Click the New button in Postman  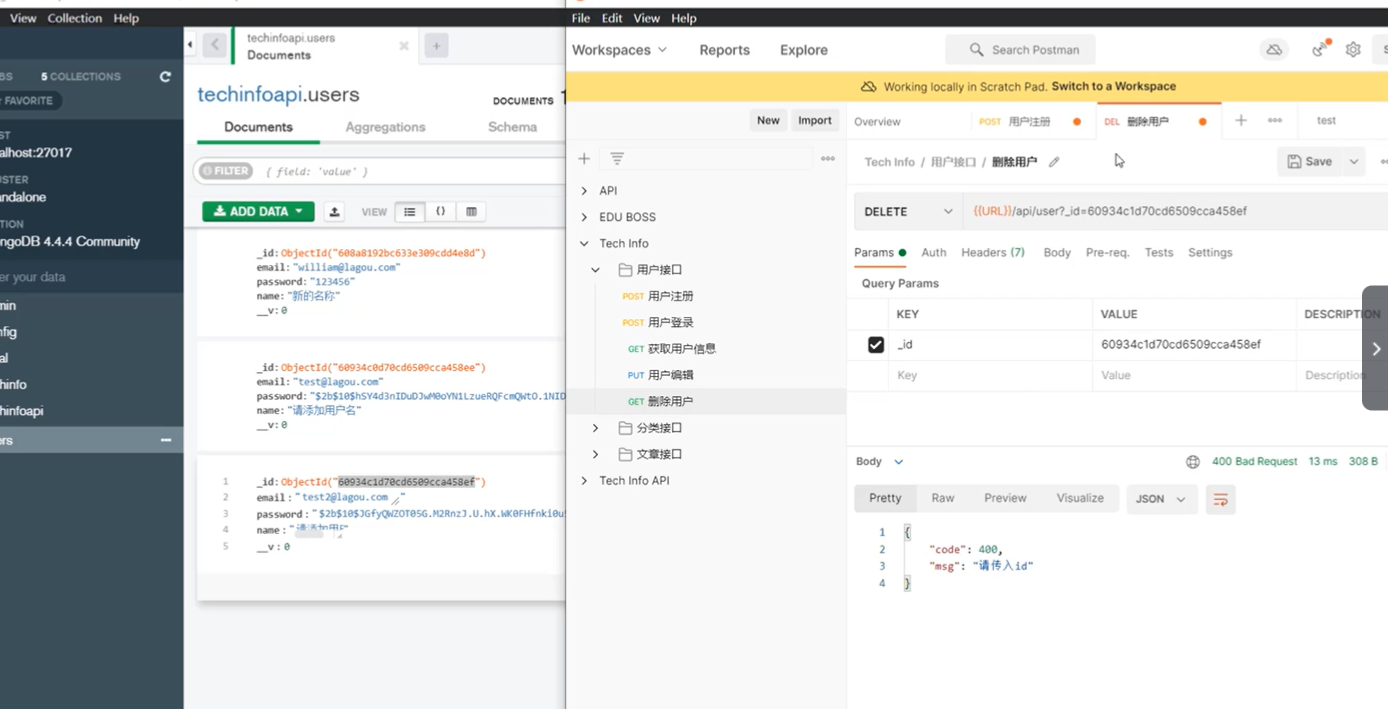pyautogui.click(x=768, y=120)
